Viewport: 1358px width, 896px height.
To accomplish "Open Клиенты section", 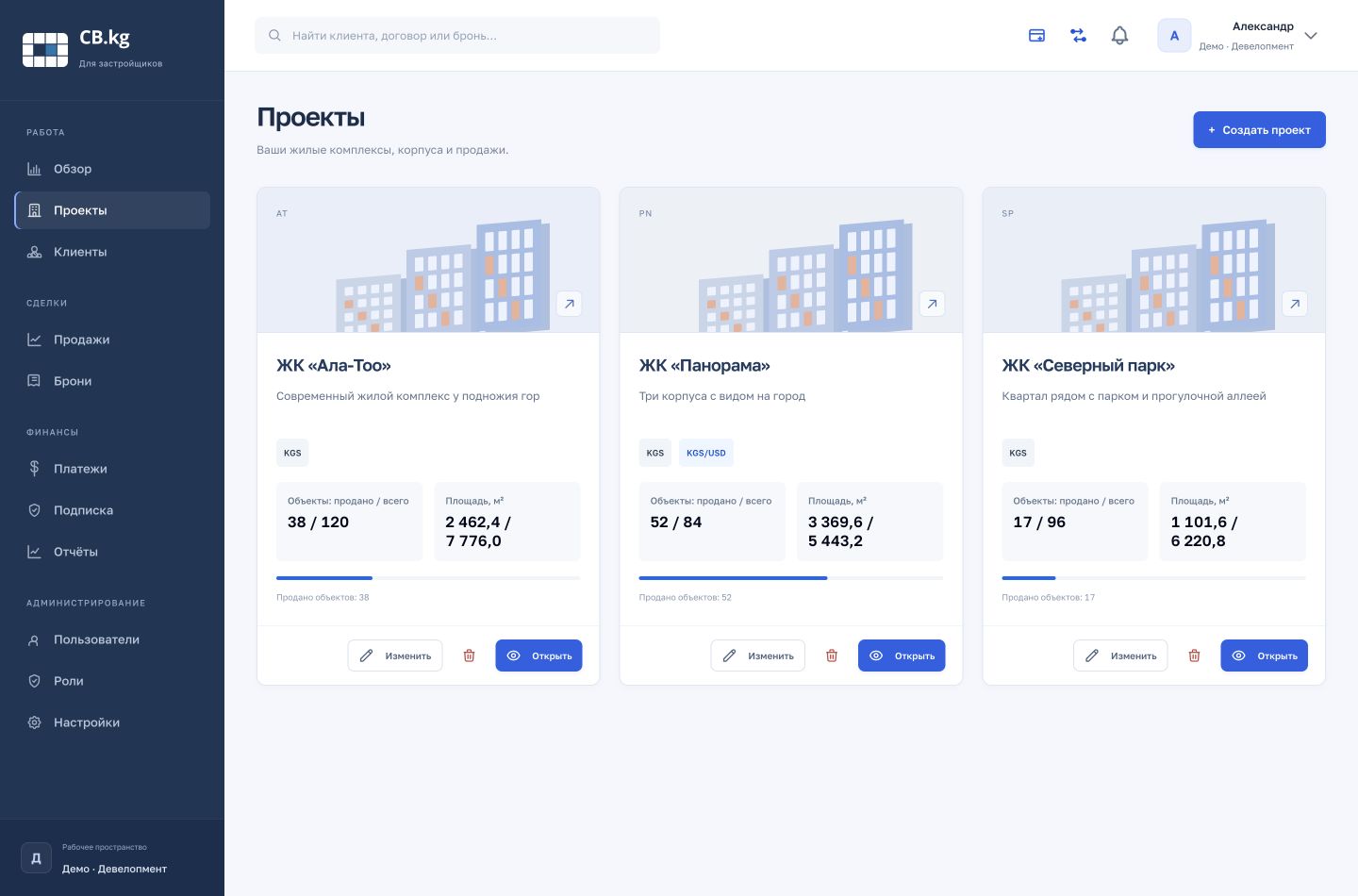I will (x=112, y=252).
